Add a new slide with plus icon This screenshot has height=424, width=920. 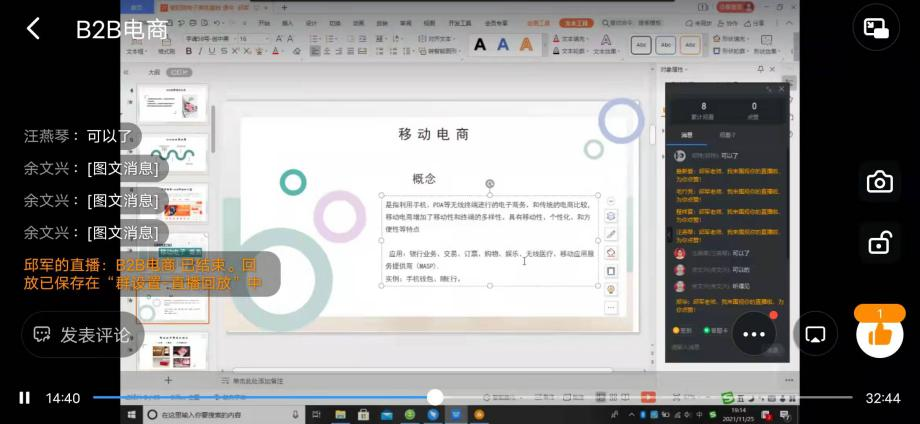pyautogui.click(x=168, y=381)
